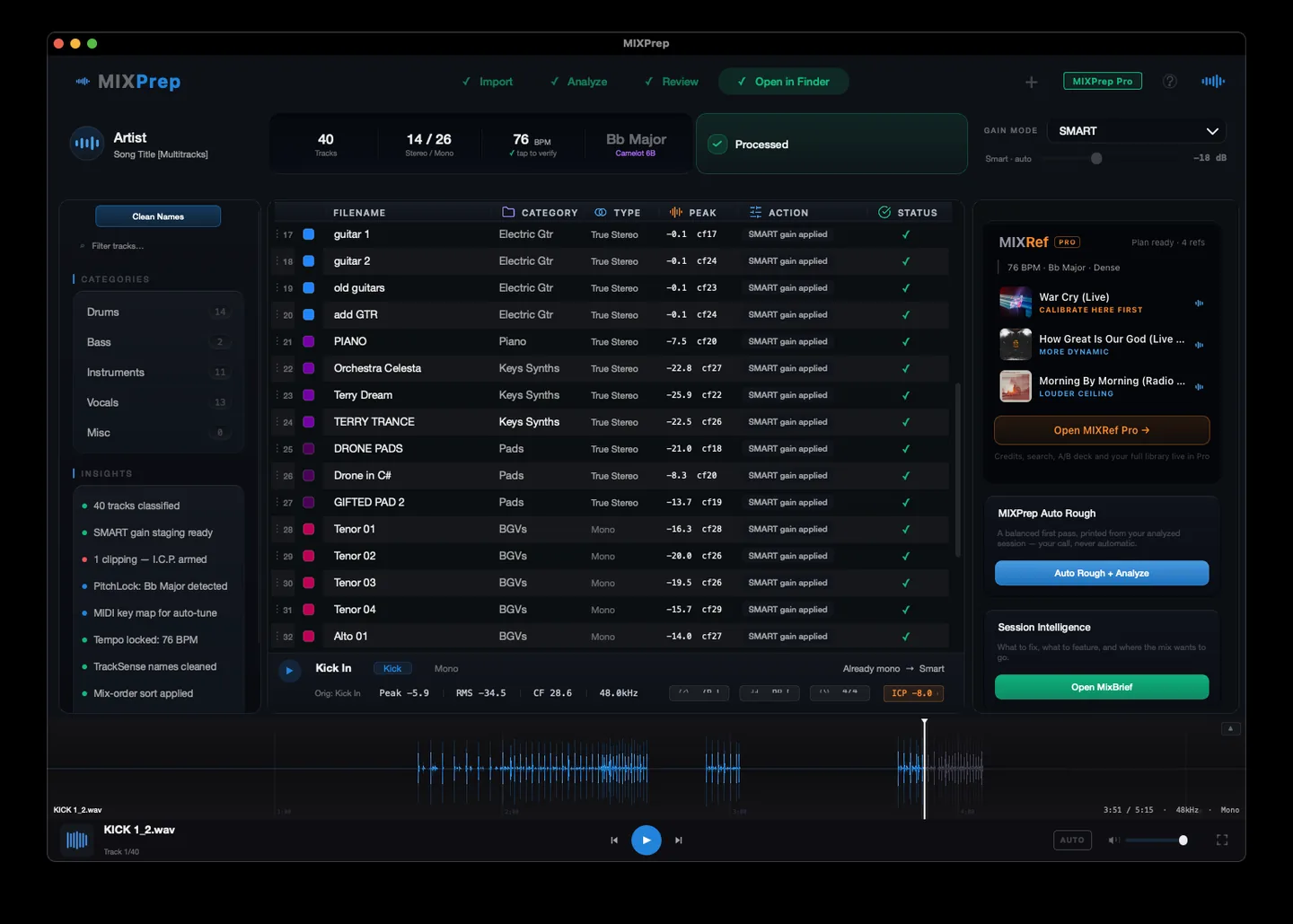This screenshot has height=924, width=1293.
Task: Open the help question mark icon
Action: (1170, 81)
